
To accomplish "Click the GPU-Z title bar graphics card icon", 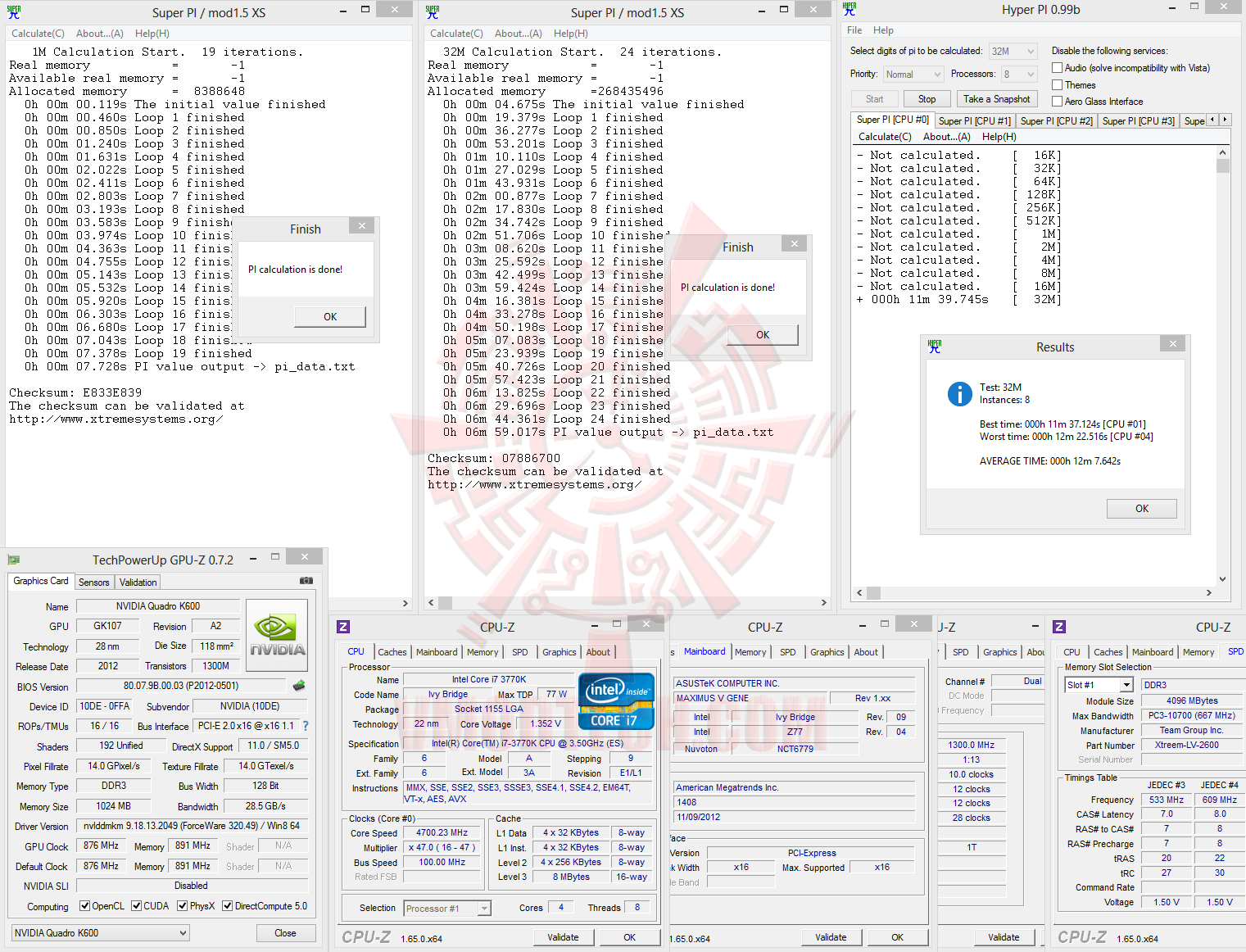I will (14, 560).
